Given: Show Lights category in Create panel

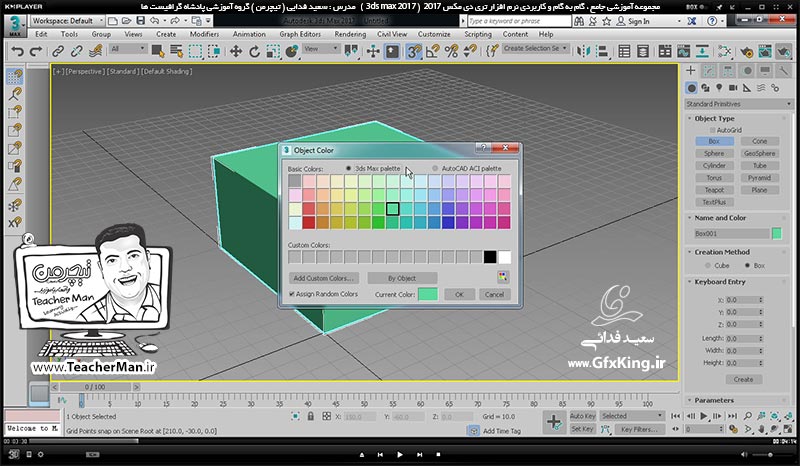Looking at the screenshot, I should click(x=719, y=88).
